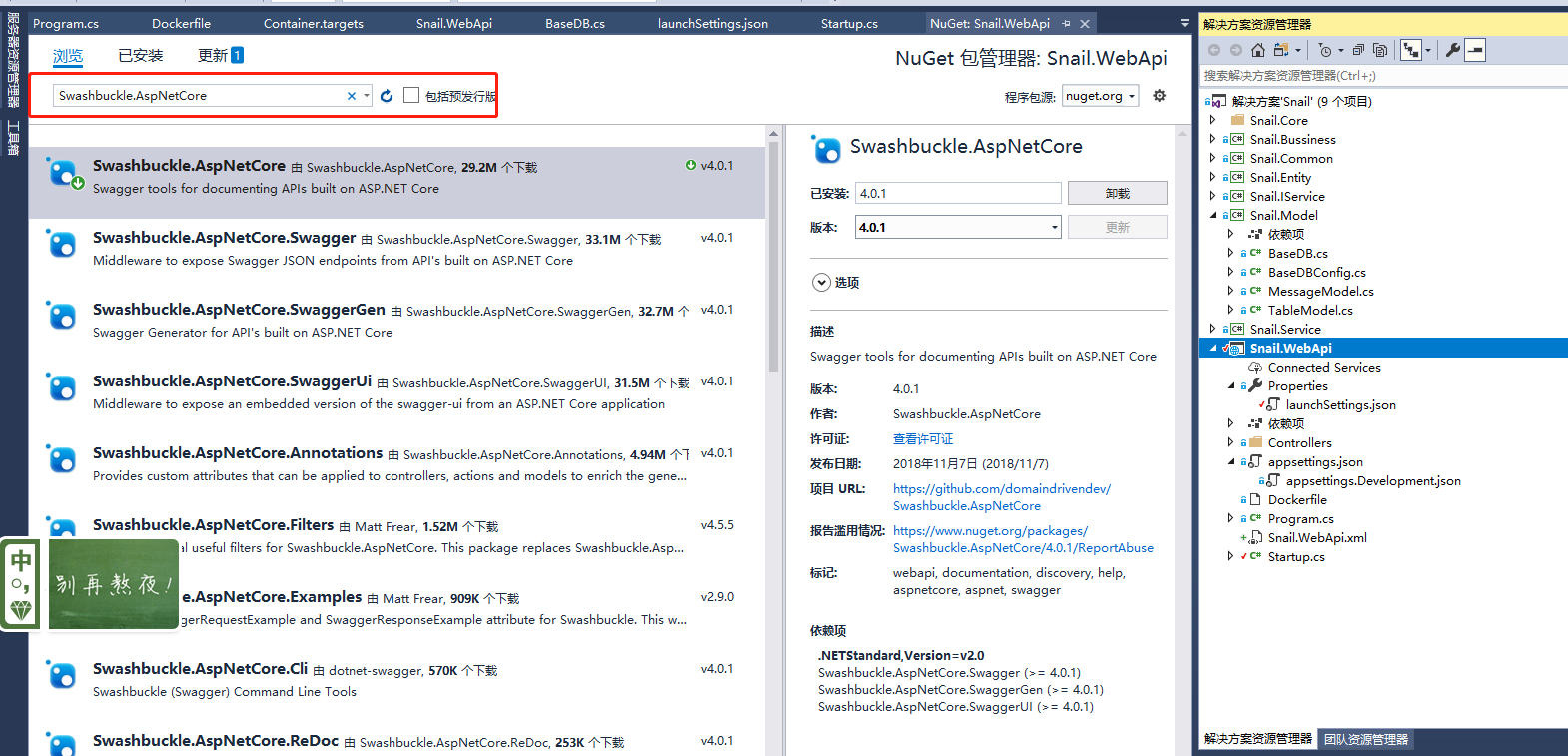The height and width of the screenshot is (756, 1568).
Task: Switch to the Dockerfile editor tab
Action: coord(181,23)
